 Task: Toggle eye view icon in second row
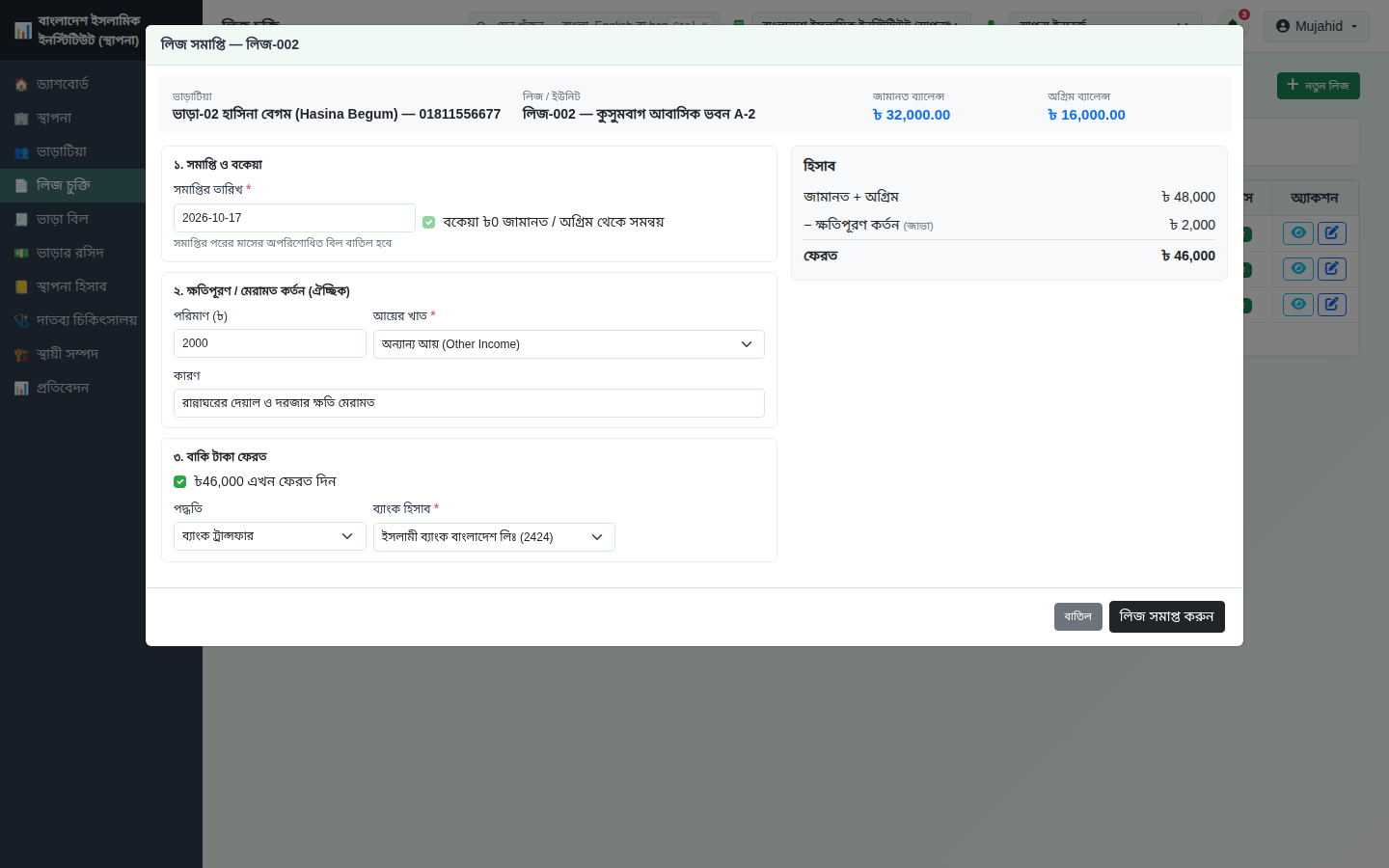[x=1298, y=268]
